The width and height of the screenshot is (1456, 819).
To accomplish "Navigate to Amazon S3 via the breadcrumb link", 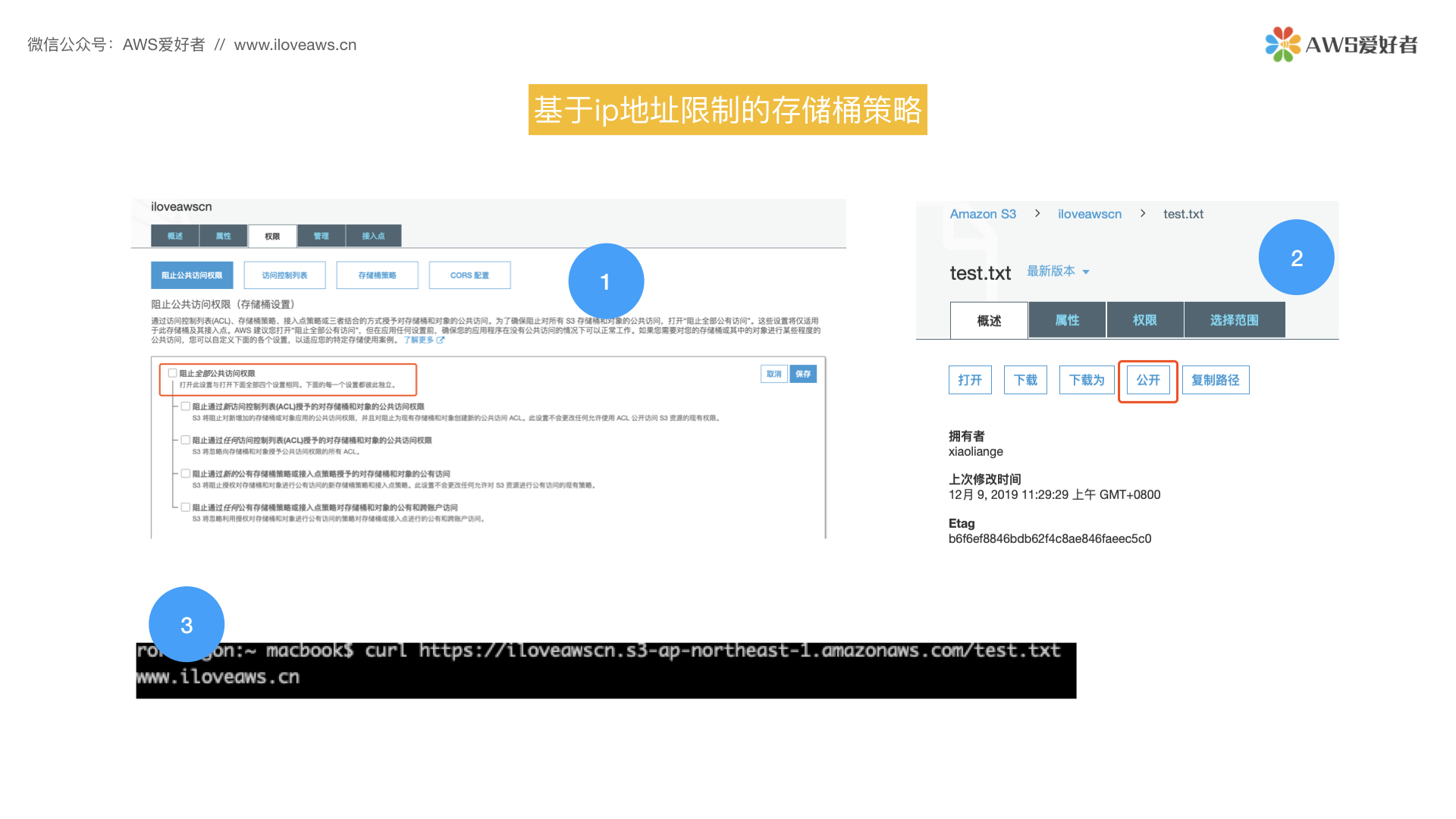I will [x=983, y=214].
